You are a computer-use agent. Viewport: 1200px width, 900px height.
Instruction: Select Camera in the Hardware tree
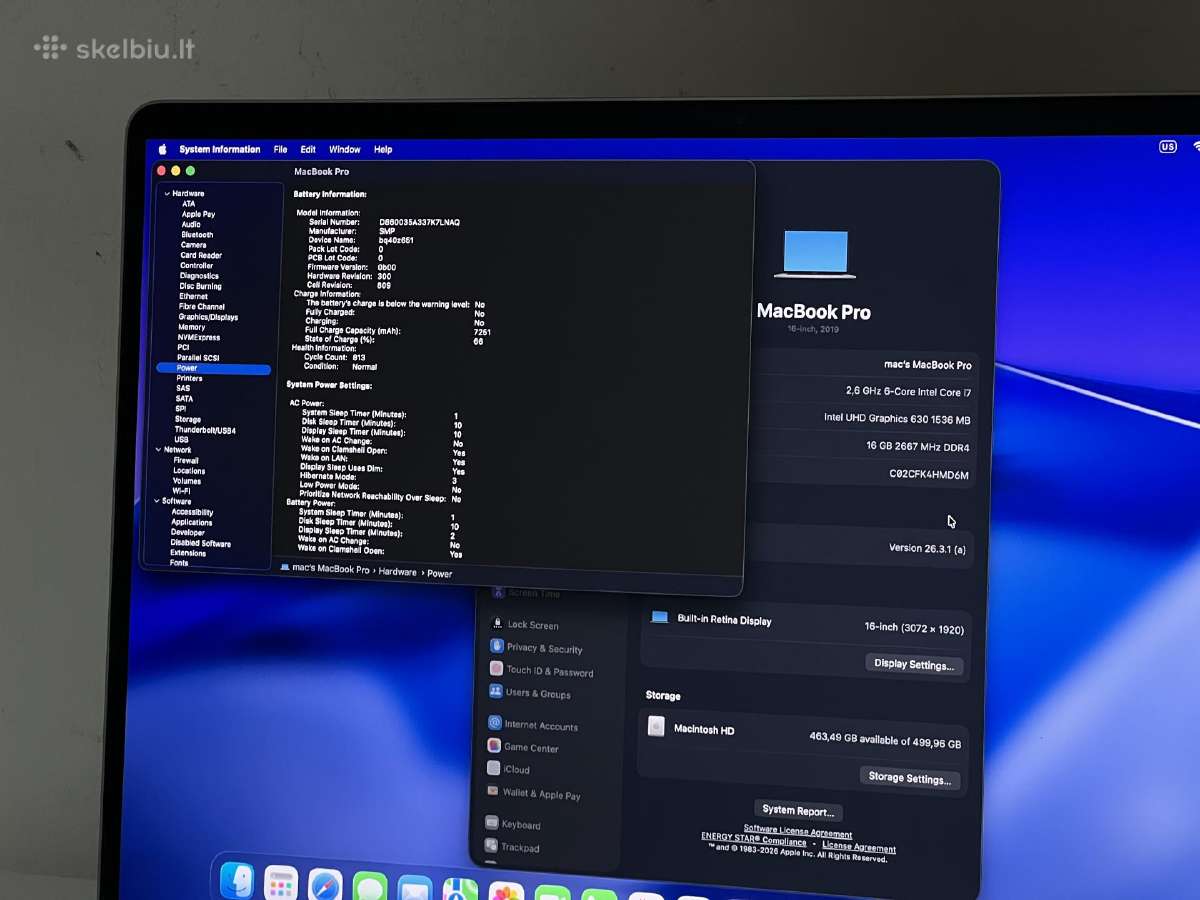[x=193, y=245]
